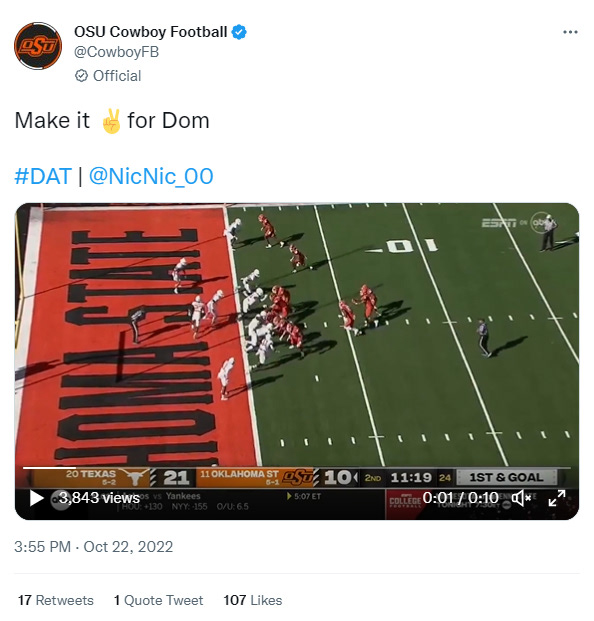The width and height of the screenshot is (594, 621).
Task: Play the video with the play button
Action: 36,498
